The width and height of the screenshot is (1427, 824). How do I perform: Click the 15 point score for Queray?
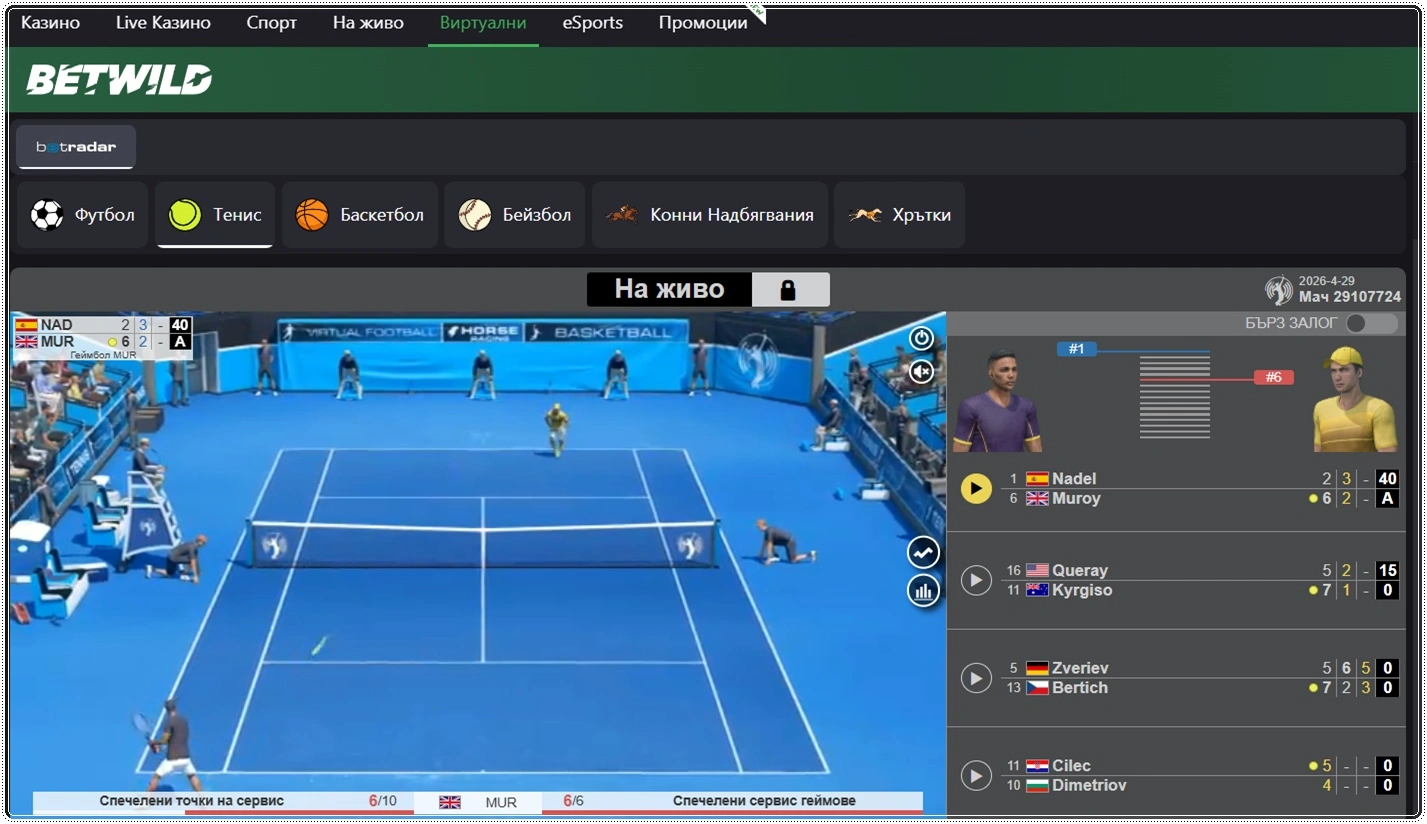(1387, 571)
